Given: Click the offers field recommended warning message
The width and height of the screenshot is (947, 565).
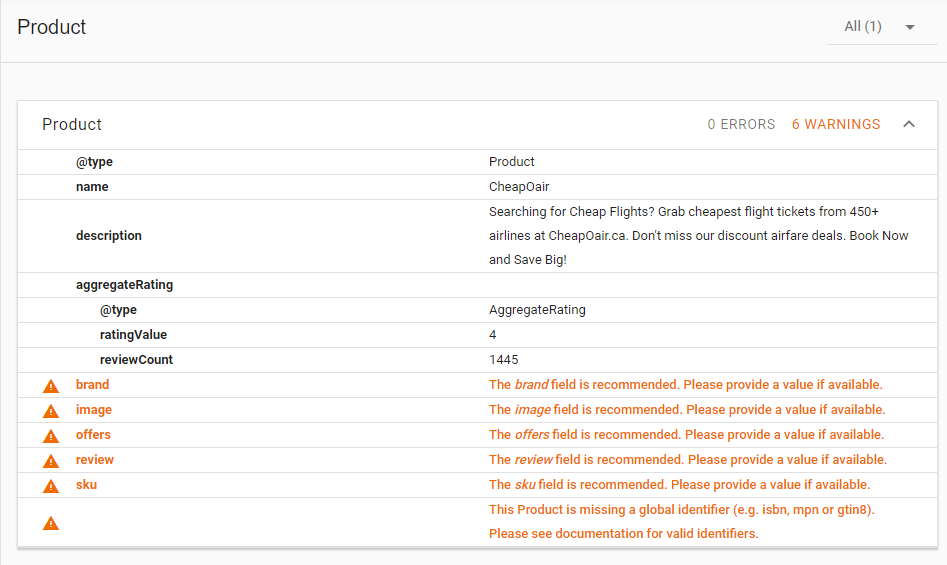Looking at the screenshot, I should pyautogui.click(x=686, y=435).
